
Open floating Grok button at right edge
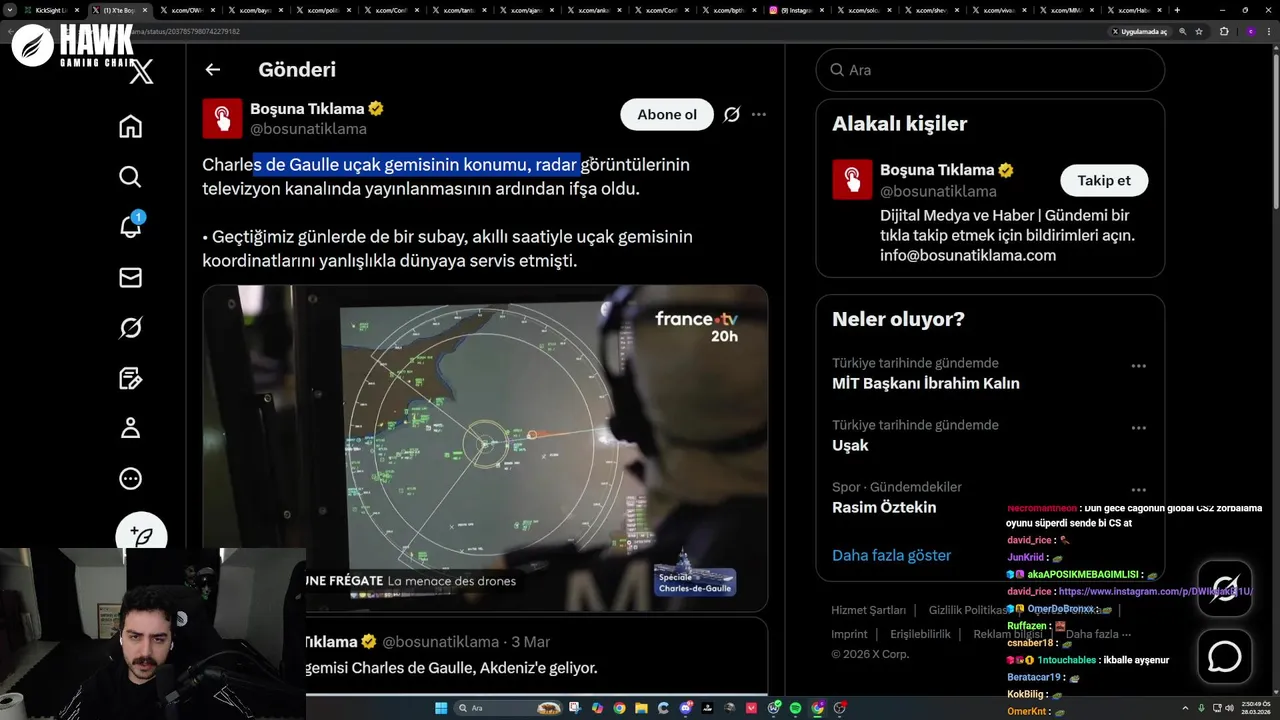tap(1225, 588)
